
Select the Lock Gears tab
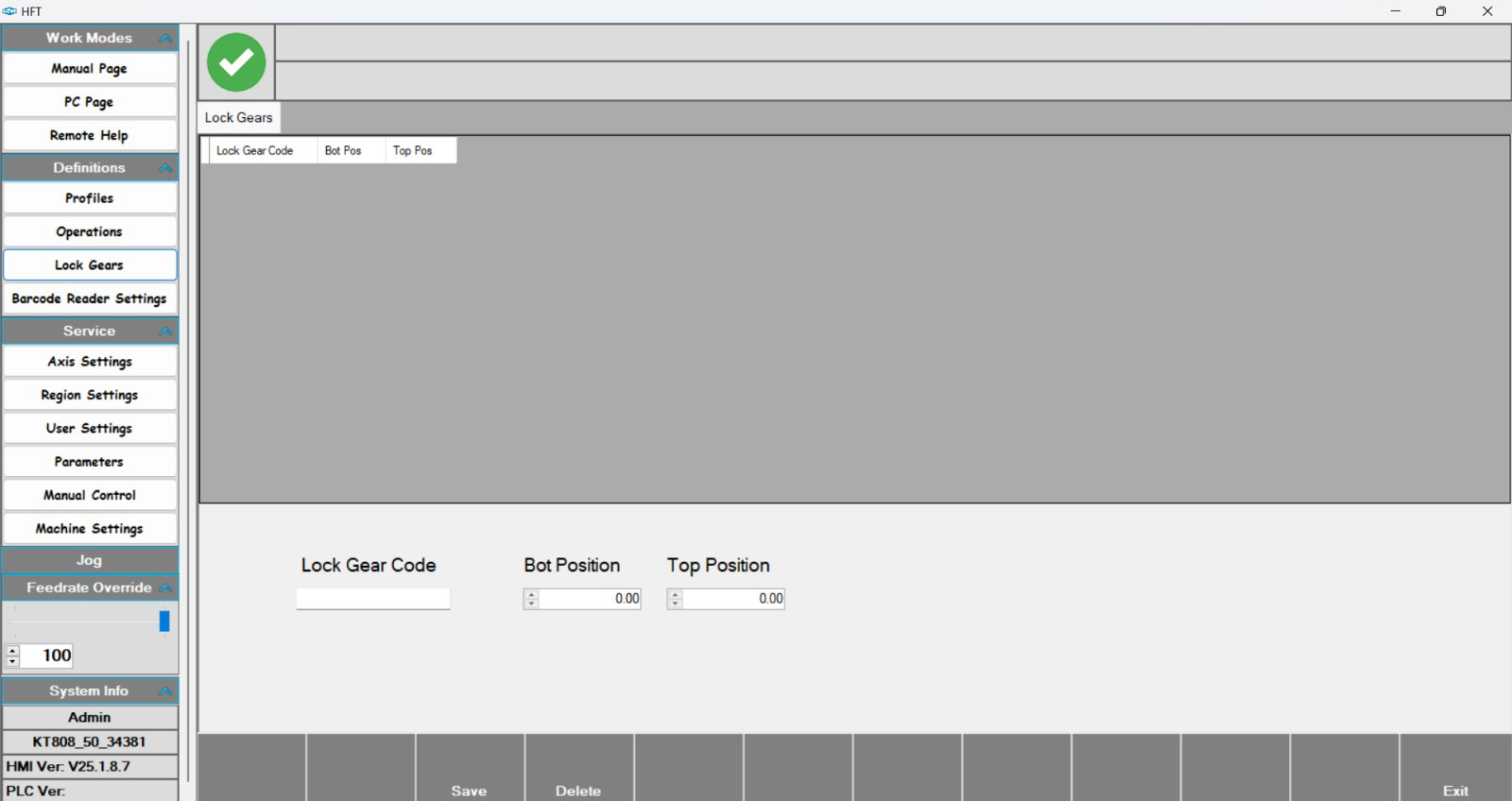point(239,117)
